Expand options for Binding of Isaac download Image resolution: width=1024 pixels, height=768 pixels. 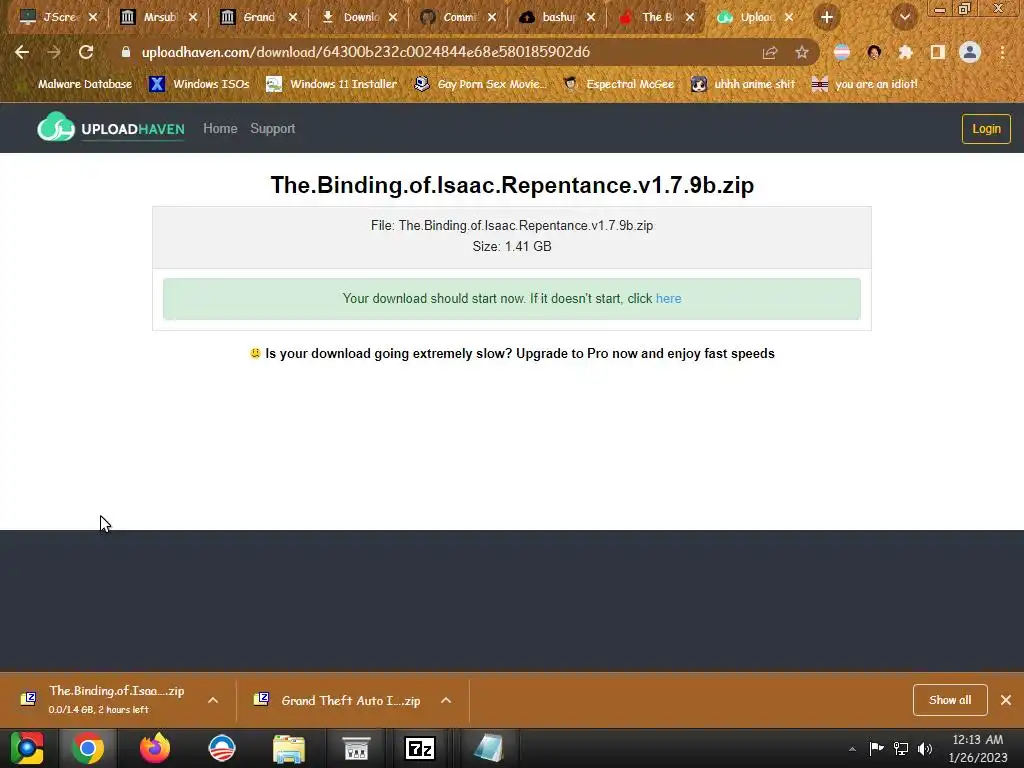coord(213,700)
